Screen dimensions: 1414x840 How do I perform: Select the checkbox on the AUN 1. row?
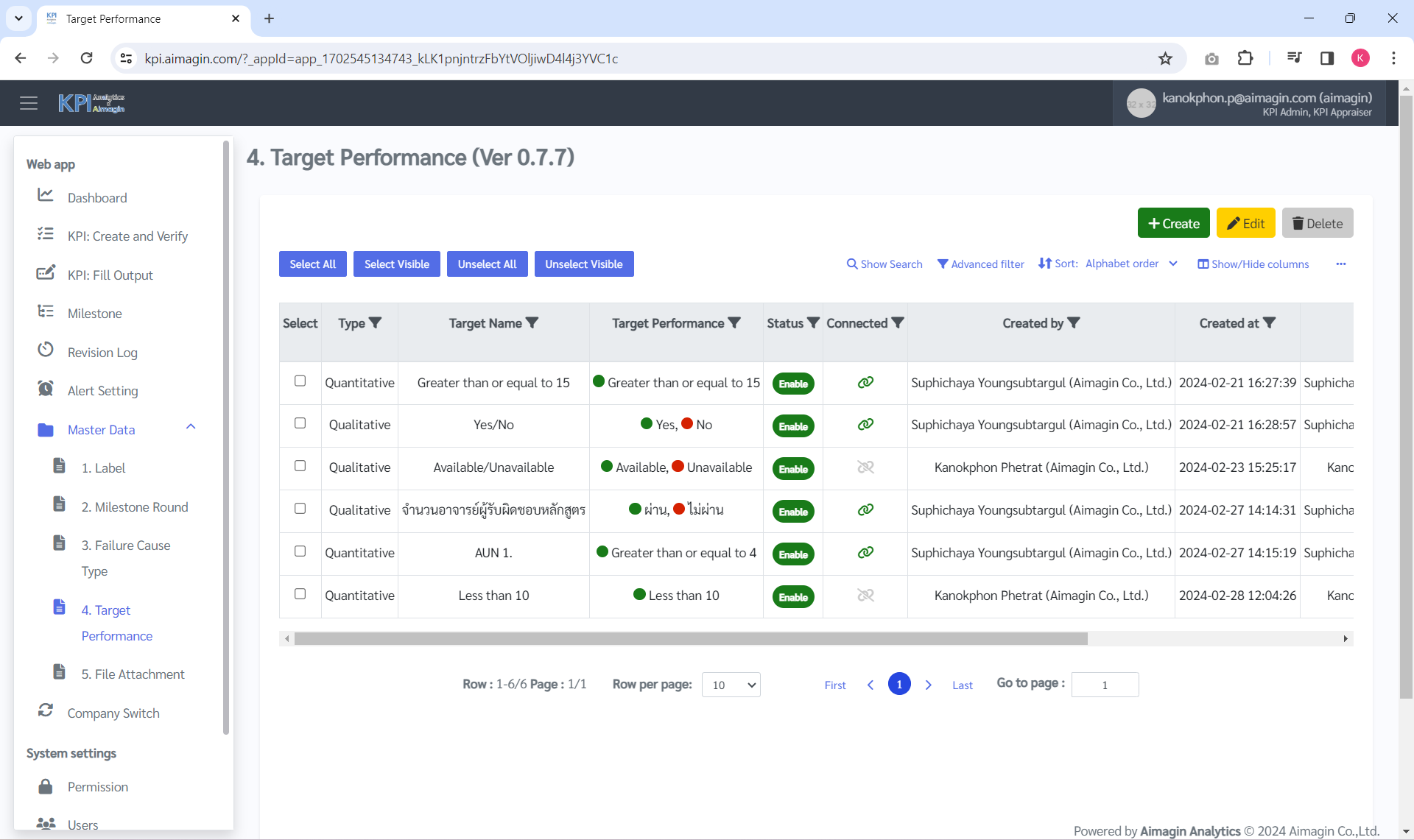pyautogui.click(x=300, y=551)
